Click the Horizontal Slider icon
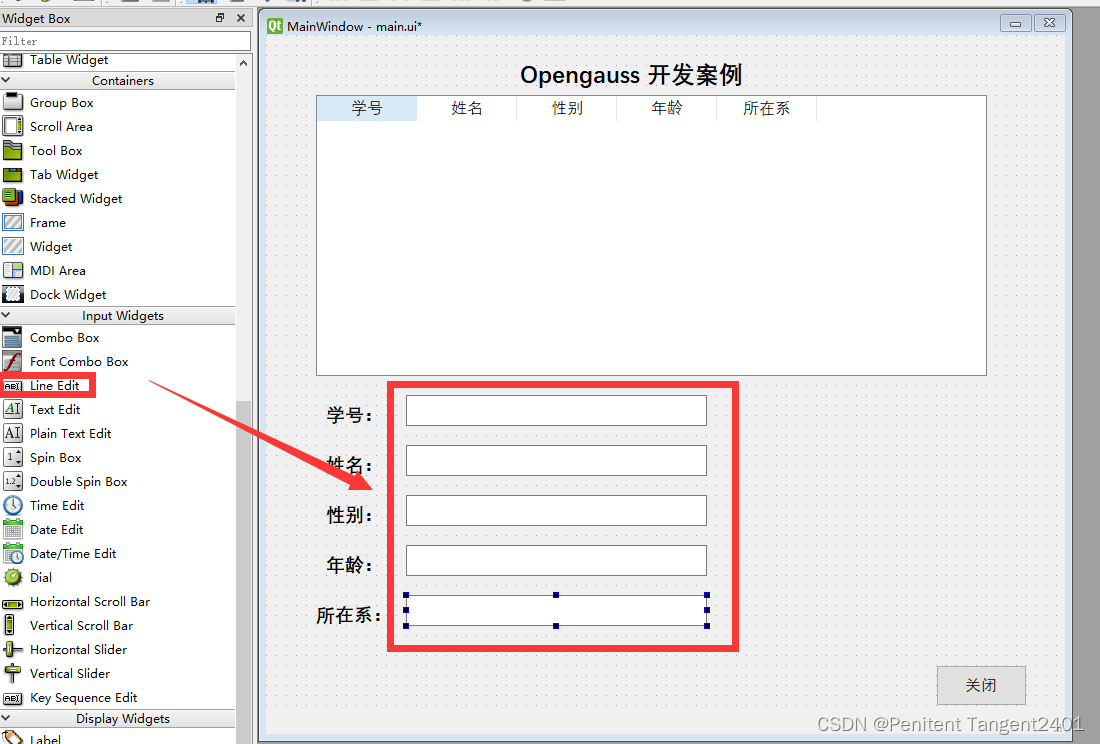 pyautogui.click(x=13, y=649)
